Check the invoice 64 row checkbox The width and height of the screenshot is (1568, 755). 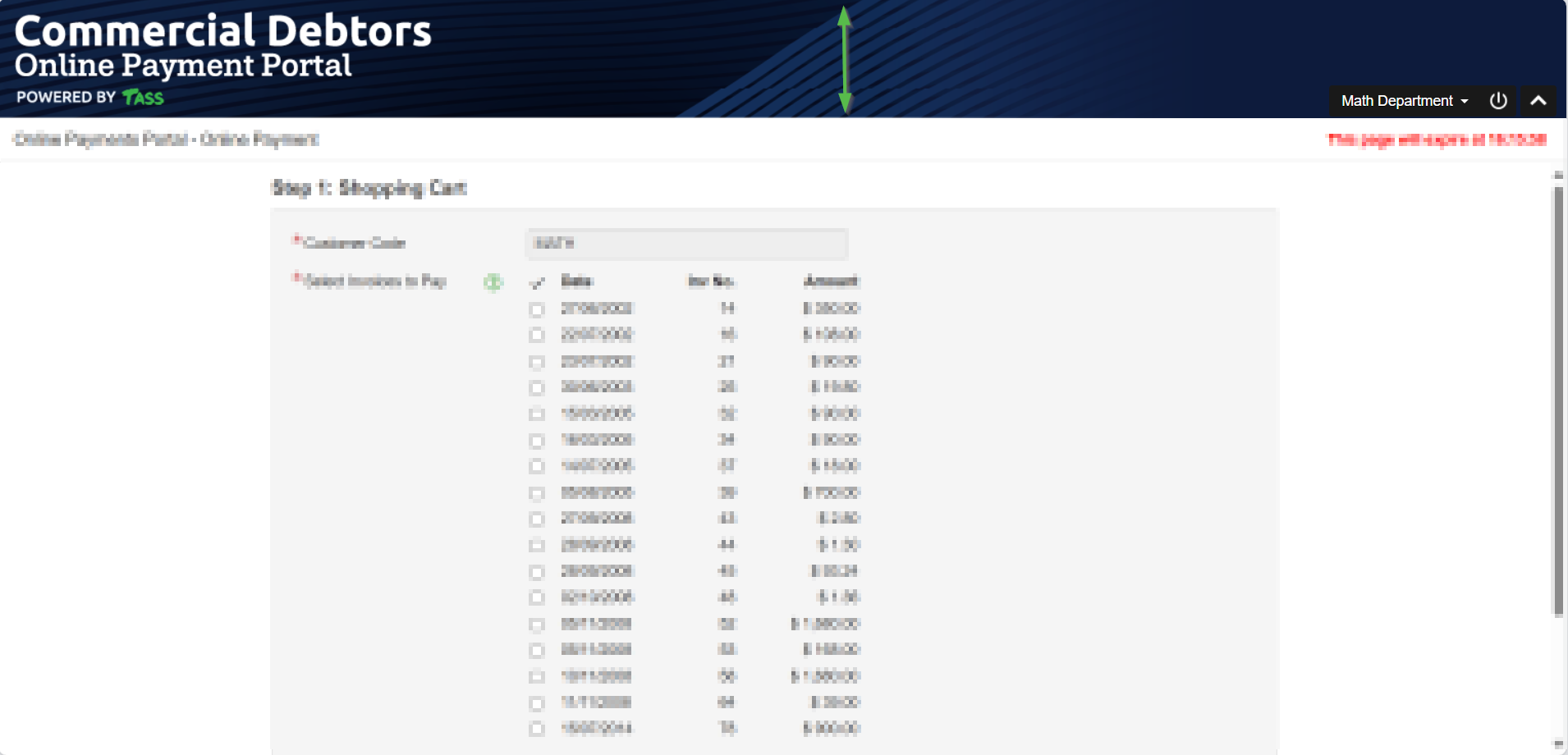537,703
